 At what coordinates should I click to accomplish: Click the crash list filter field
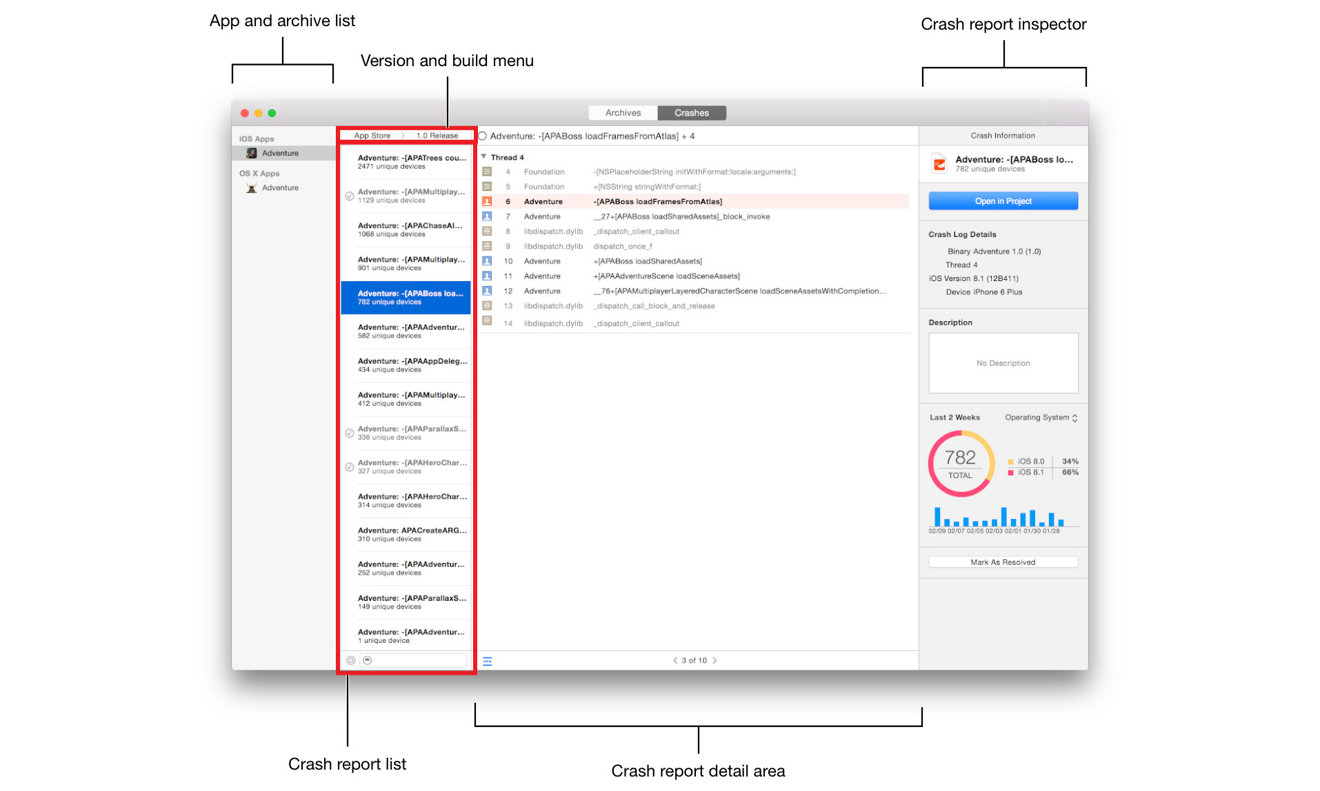[x=414, y=660]
